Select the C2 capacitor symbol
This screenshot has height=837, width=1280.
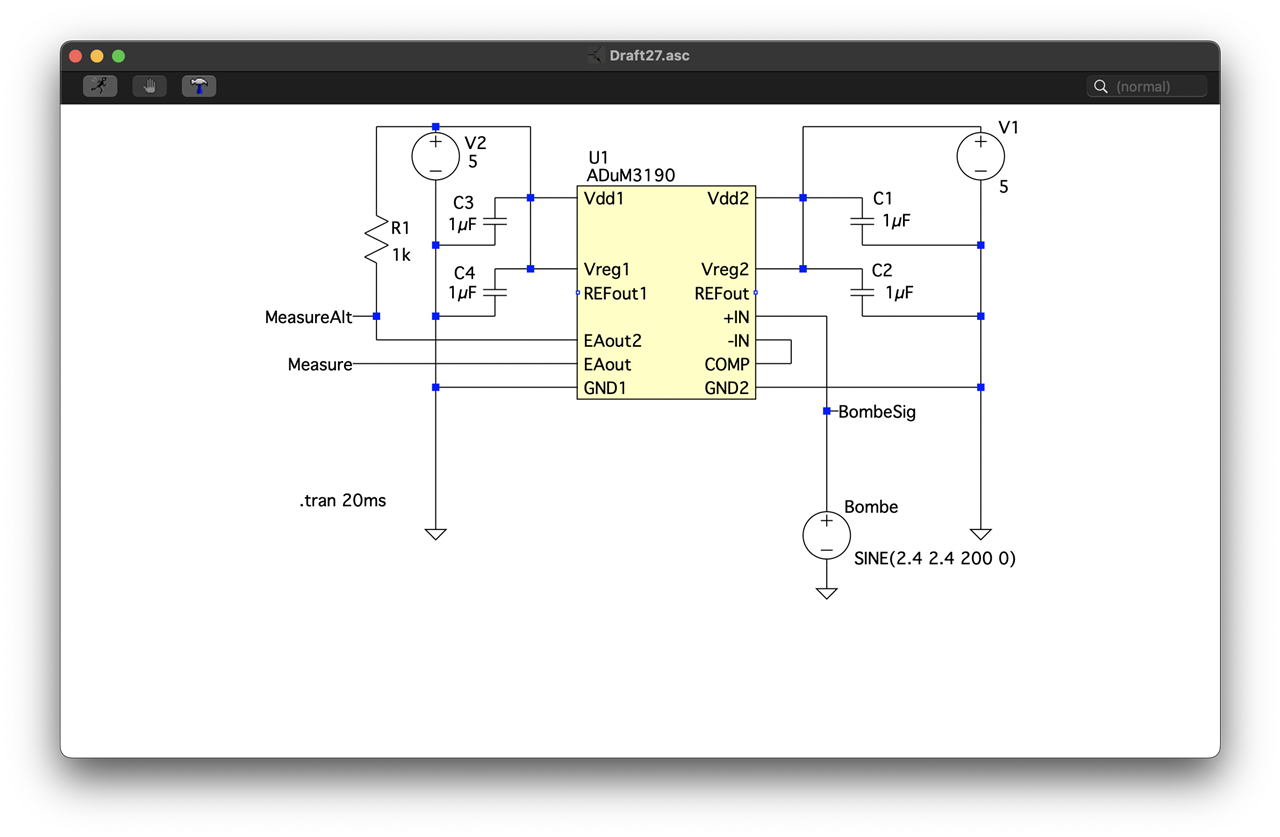pos(862,293)
